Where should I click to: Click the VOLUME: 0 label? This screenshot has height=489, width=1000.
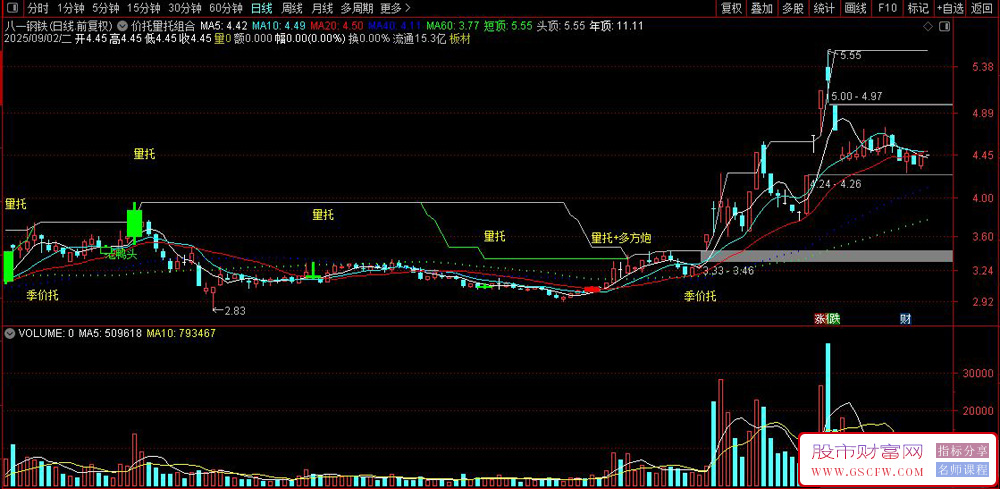click(x=47, y=333)
